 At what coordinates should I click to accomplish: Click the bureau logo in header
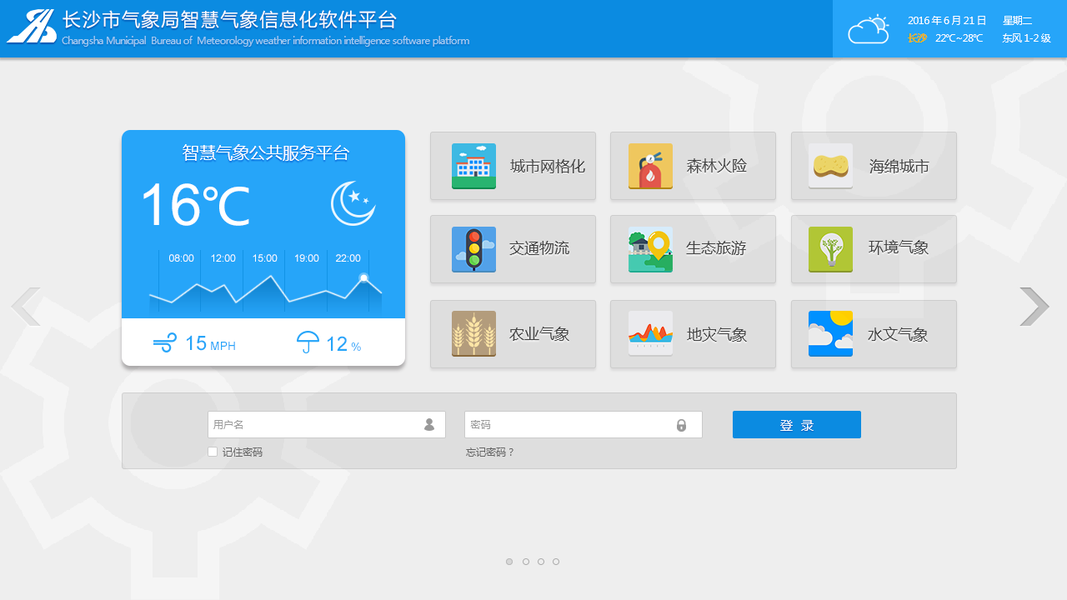pos(31,27)
